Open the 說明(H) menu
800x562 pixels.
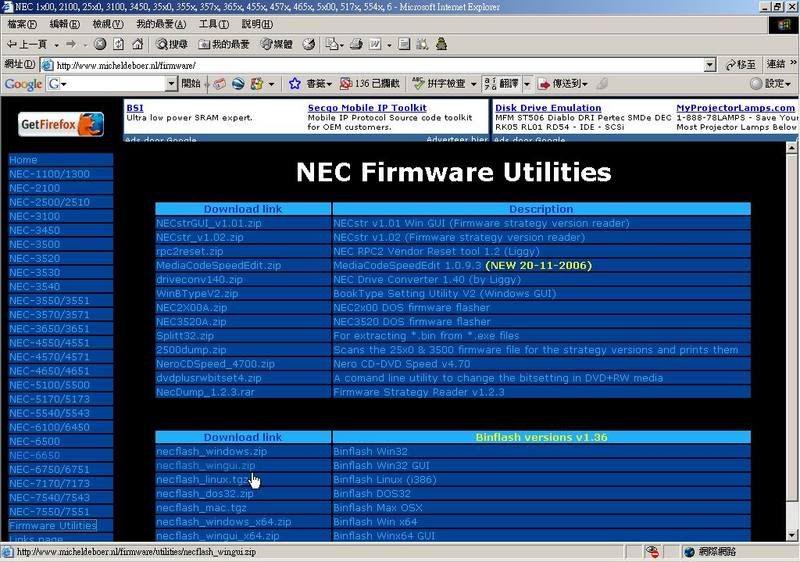(x=257, y=24)
